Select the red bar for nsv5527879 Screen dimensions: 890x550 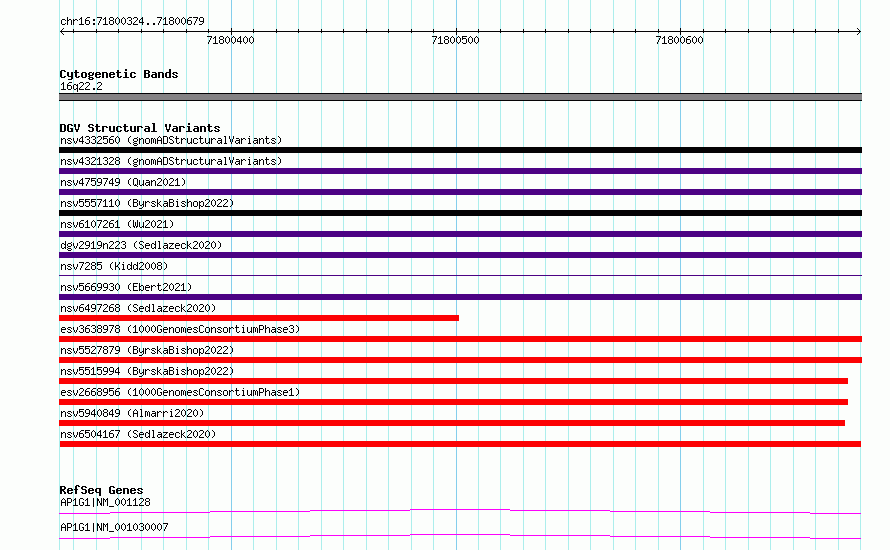click(x=460, y=360)
